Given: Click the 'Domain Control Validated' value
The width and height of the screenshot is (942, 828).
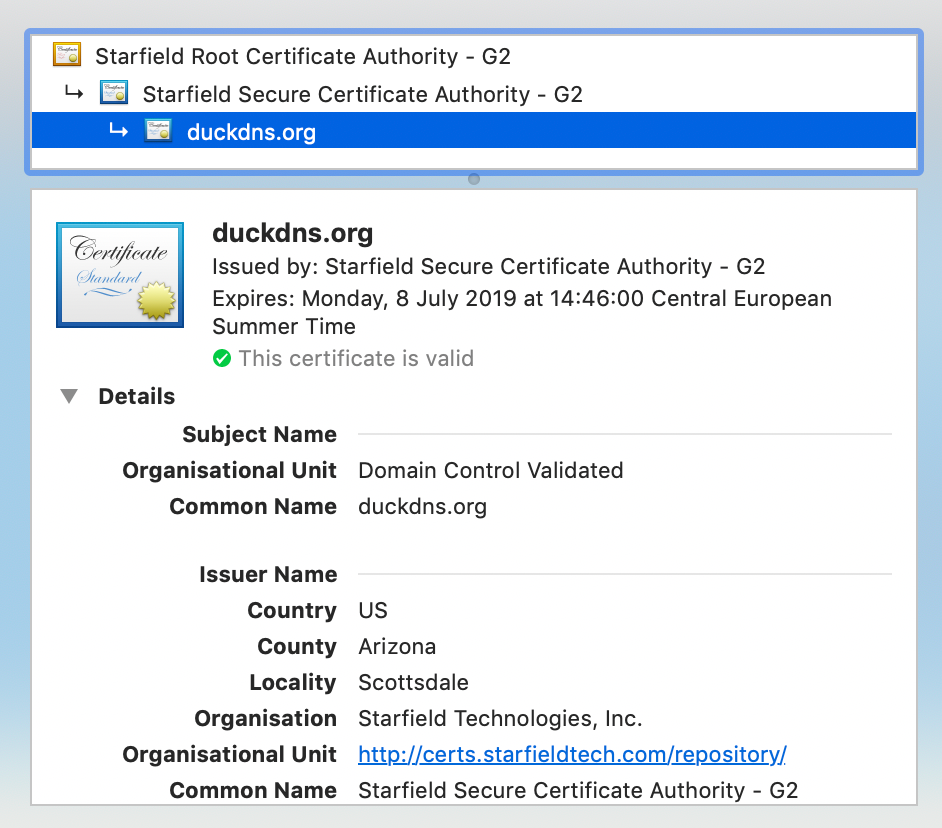Looking at the screenshot, I should click(490, 470).
